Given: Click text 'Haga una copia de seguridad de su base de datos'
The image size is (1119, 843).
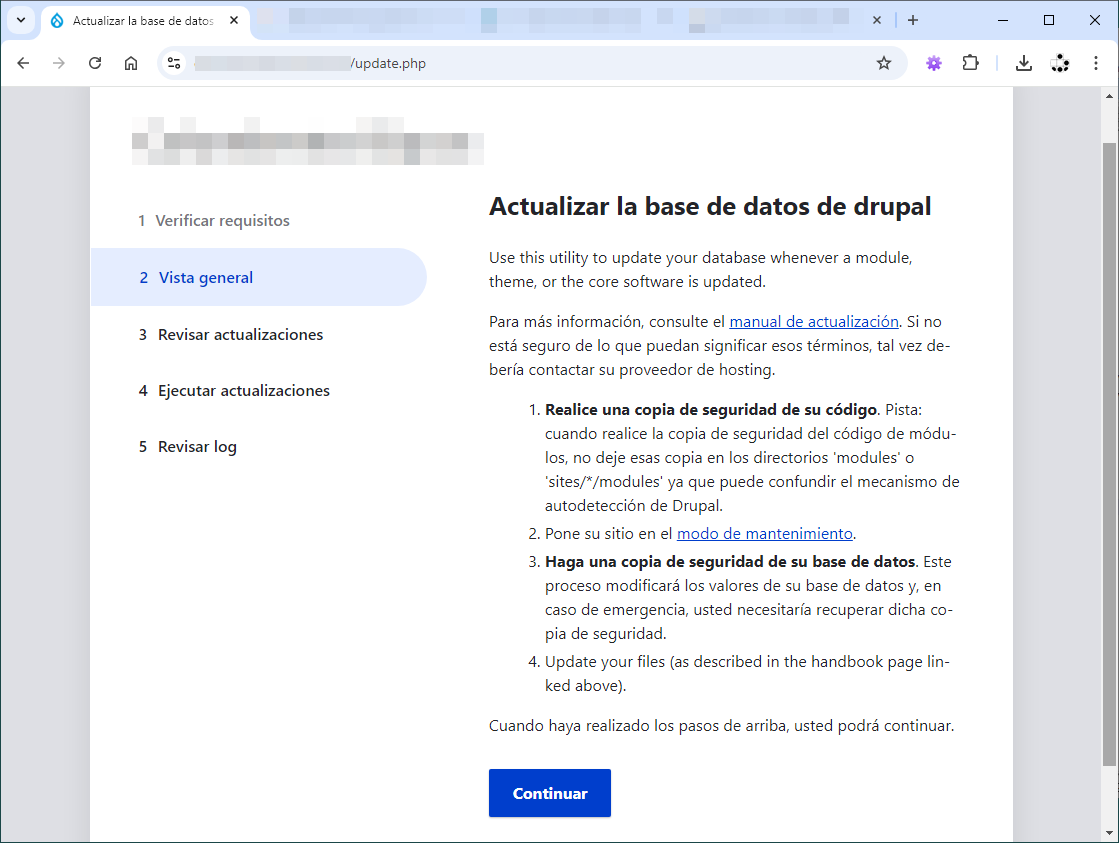Looking at the screenshot, I should click(x=730, y=562).
